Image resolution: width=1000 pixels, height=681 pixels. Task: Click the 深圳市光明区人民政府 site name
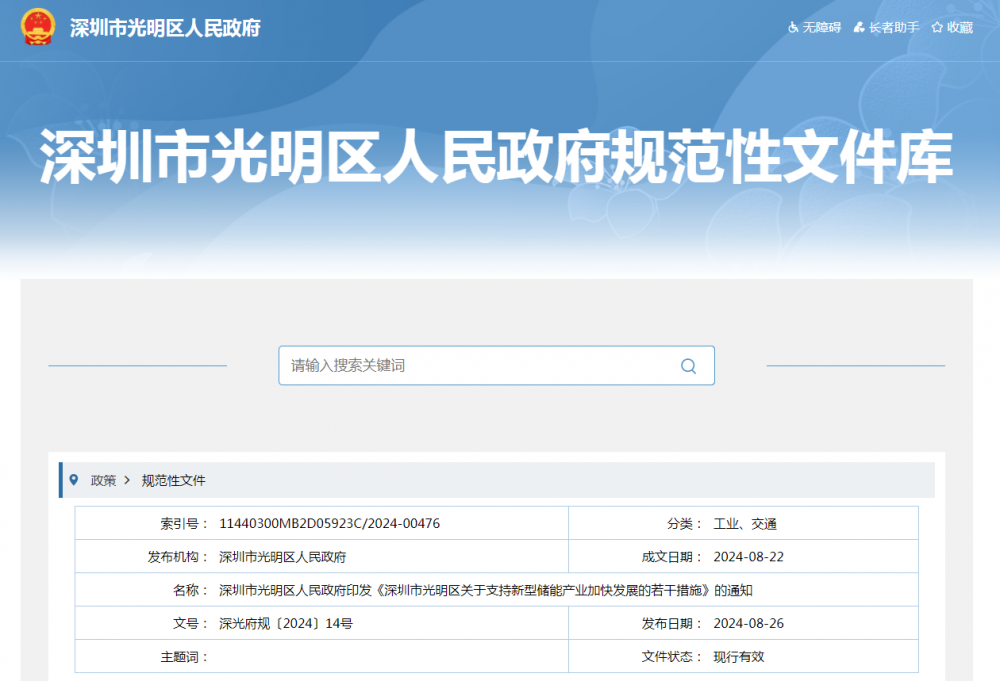pyautogui.click(x=162, y=29)
